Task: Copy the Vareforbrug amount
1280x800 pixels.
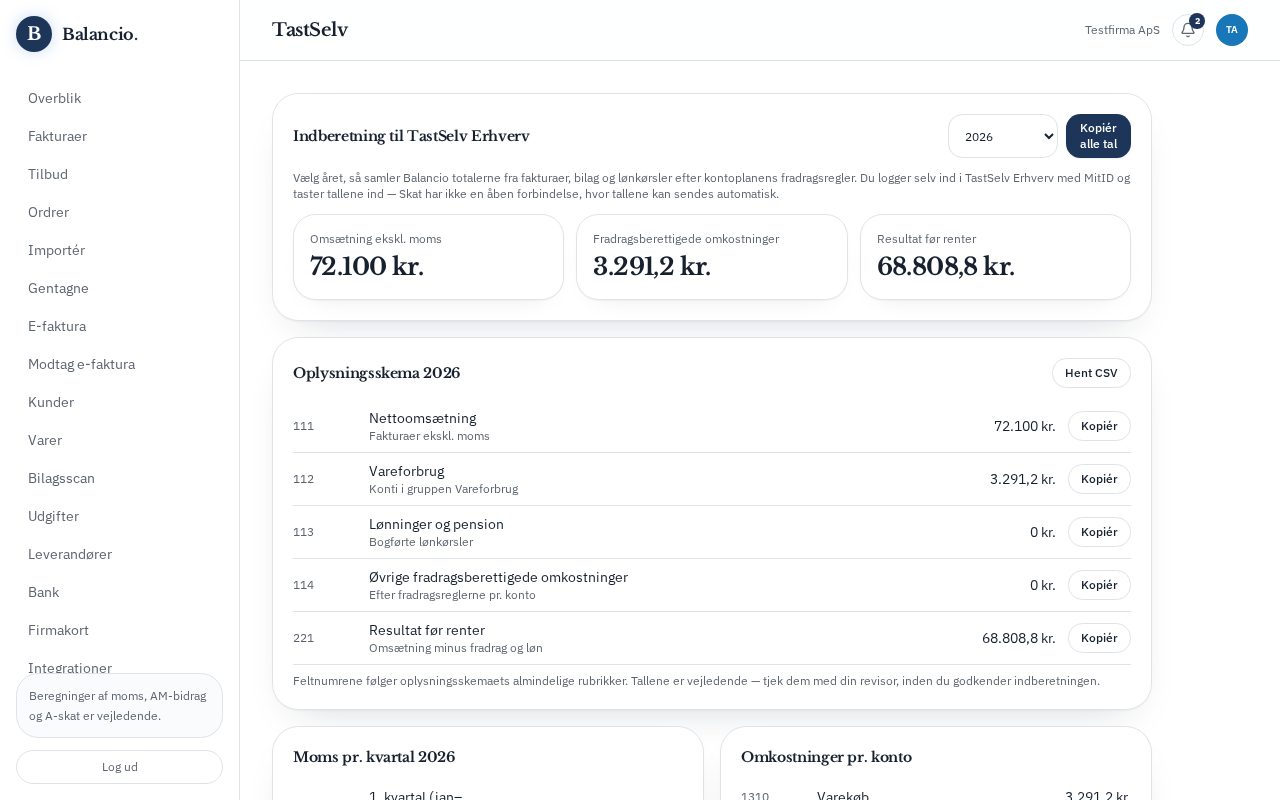Action: (x=1099, y=479)
